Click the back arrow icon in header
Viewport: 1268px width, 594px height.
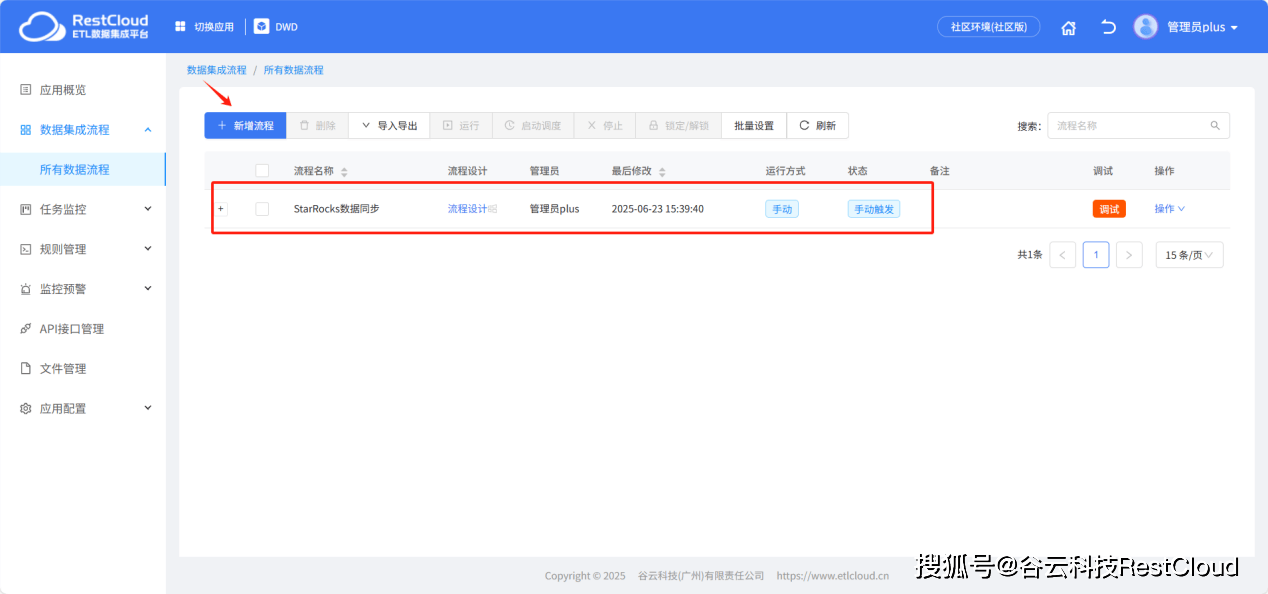(x=1108, y=28)
